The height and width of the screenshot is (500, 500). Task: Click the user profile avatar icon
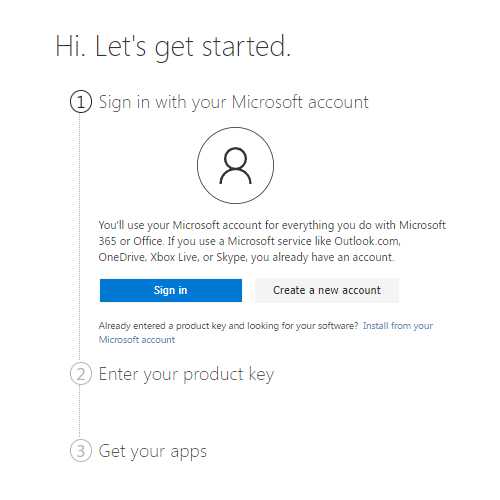tap(235, 165)
